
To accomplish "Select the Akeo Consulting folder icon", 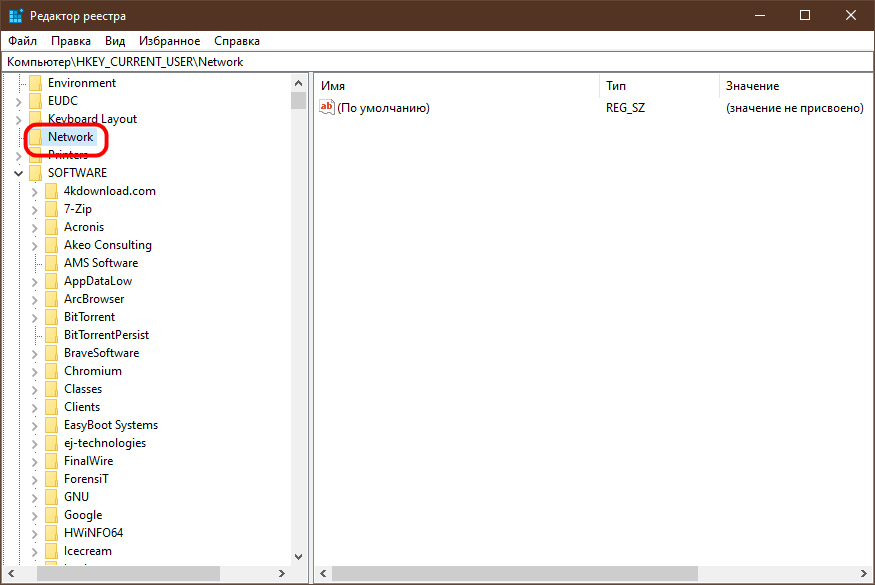I will pyautogui.click(x=51, y=245).
